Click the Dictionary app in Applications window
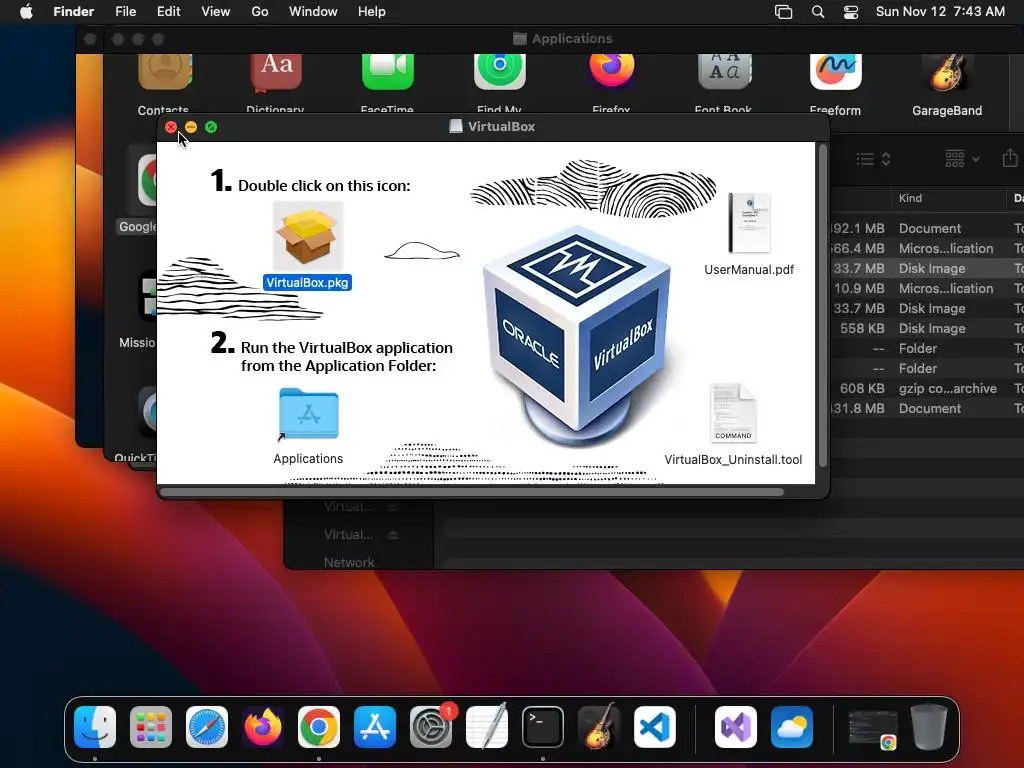1024x768 pixels. (276, 72)
